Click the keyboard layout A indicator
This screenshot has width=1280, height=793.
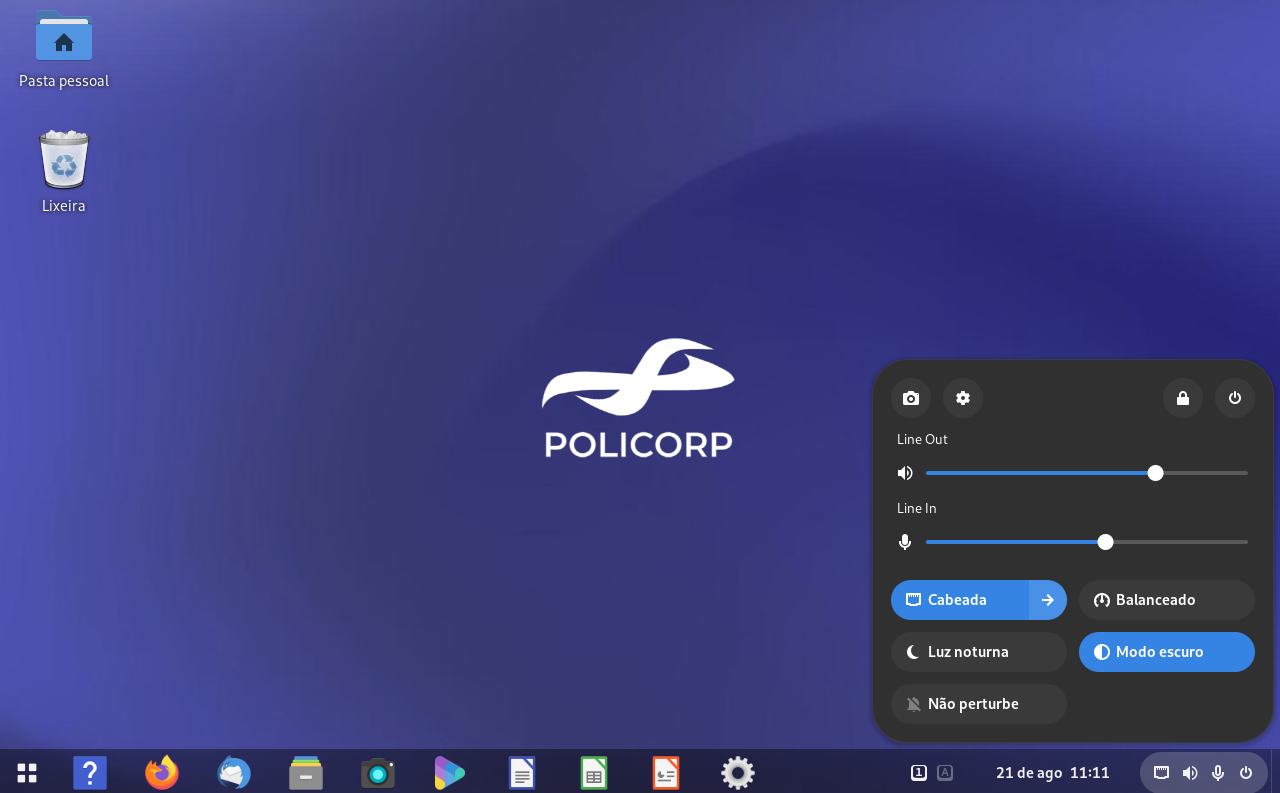tap(945, 772)
